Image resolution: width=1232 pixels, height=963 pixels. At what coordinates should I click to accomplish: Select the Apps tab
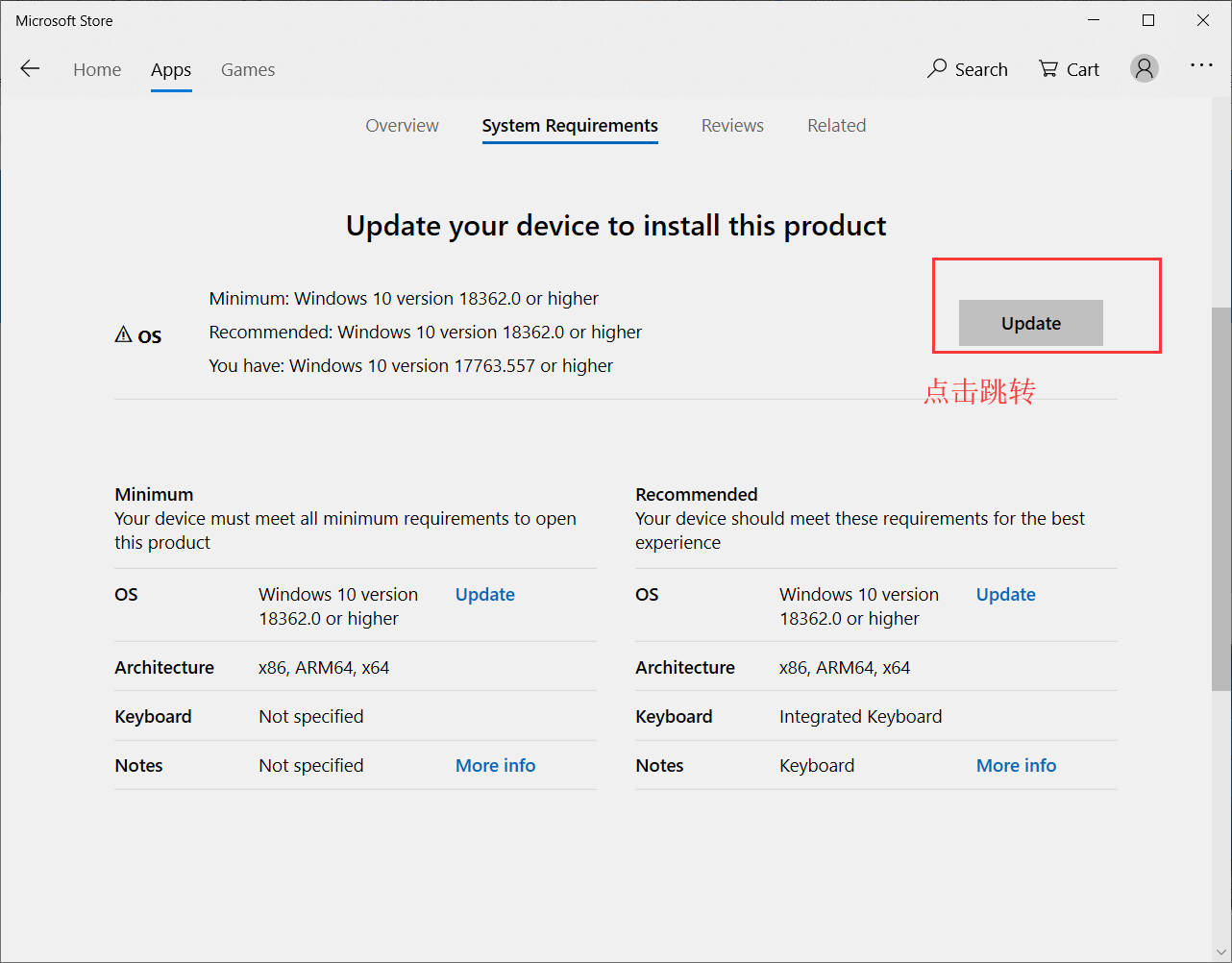coord(170,69)
